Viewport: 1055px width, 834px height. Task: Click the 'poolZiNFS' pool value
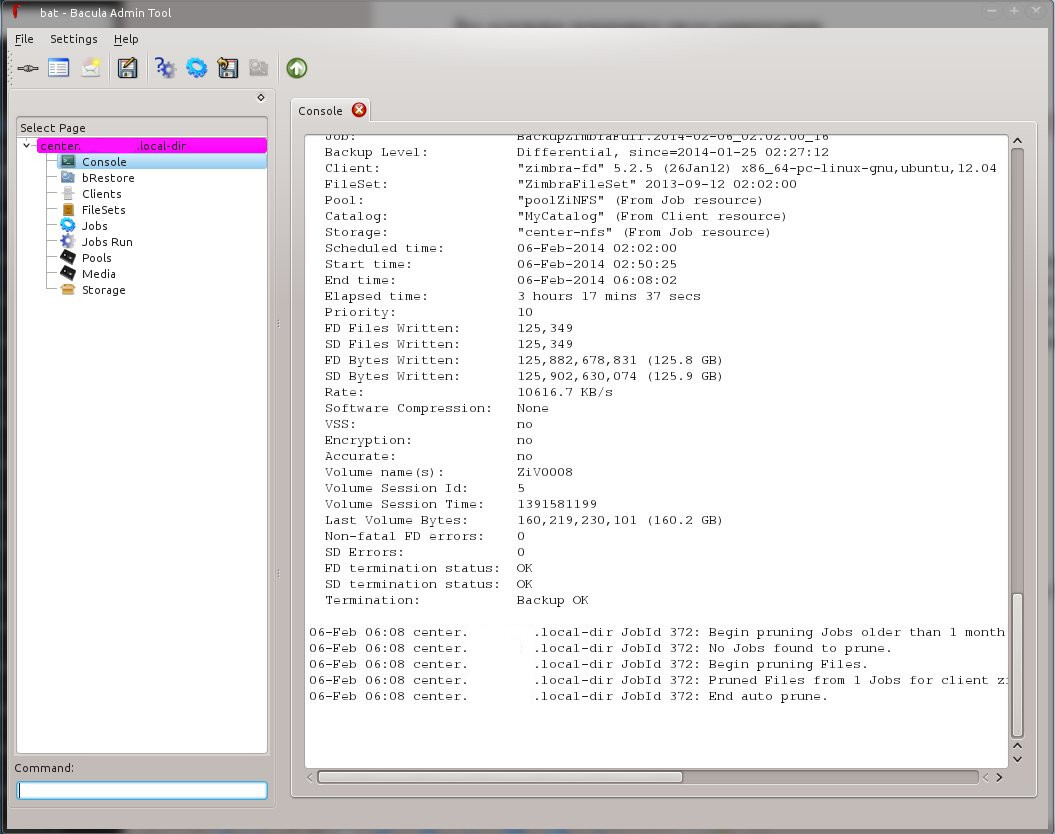point(560,200)
